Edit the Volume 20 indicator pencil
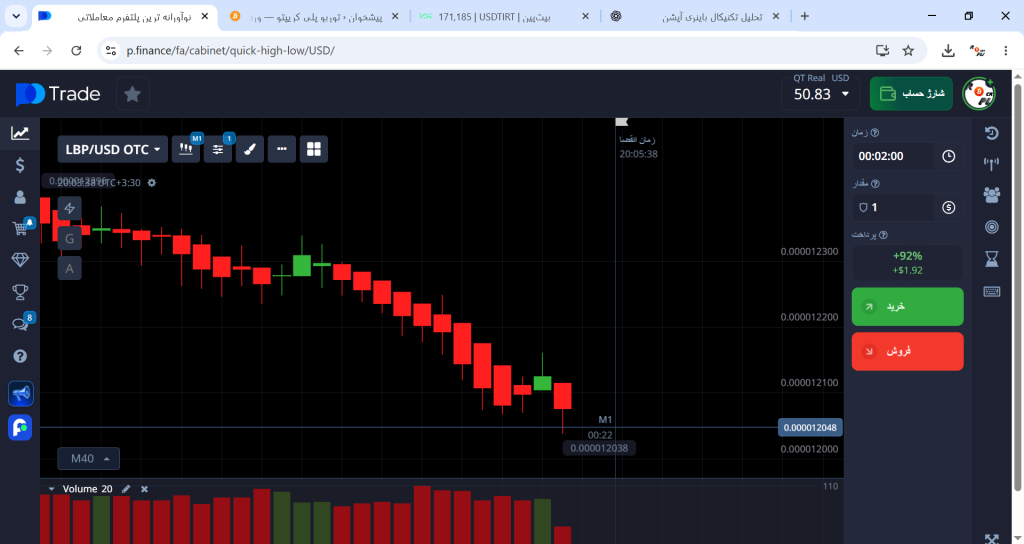1024x544 pixels. pyautogui.click(x=125, y=488)
